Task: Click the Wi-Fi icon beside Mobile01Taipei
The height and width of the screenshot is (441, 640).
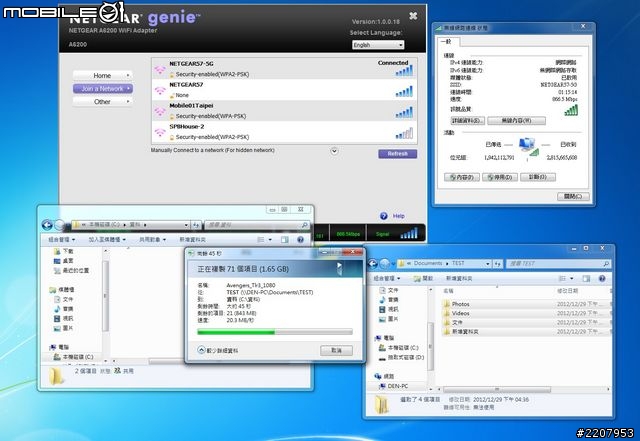Action: tap(160, 111)
